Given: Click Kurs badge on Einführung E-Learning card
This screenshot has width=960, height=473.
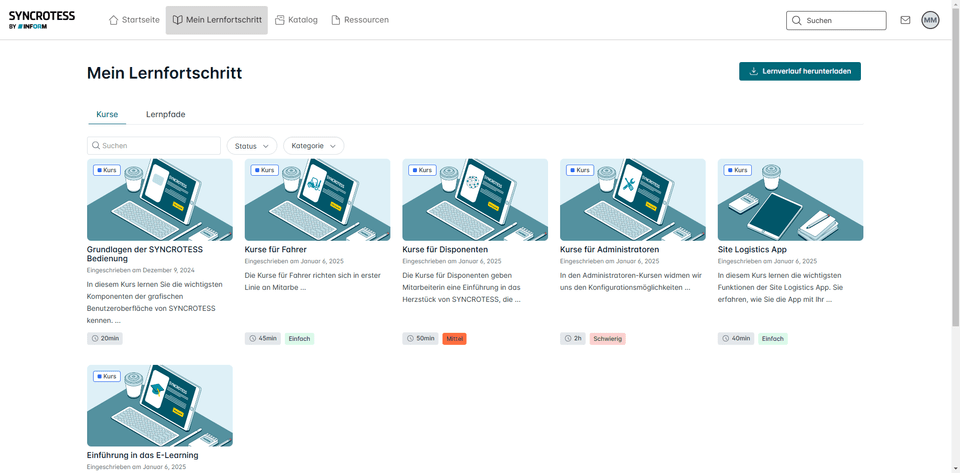Looking at the screenshot, I should [x=107, y=376].
